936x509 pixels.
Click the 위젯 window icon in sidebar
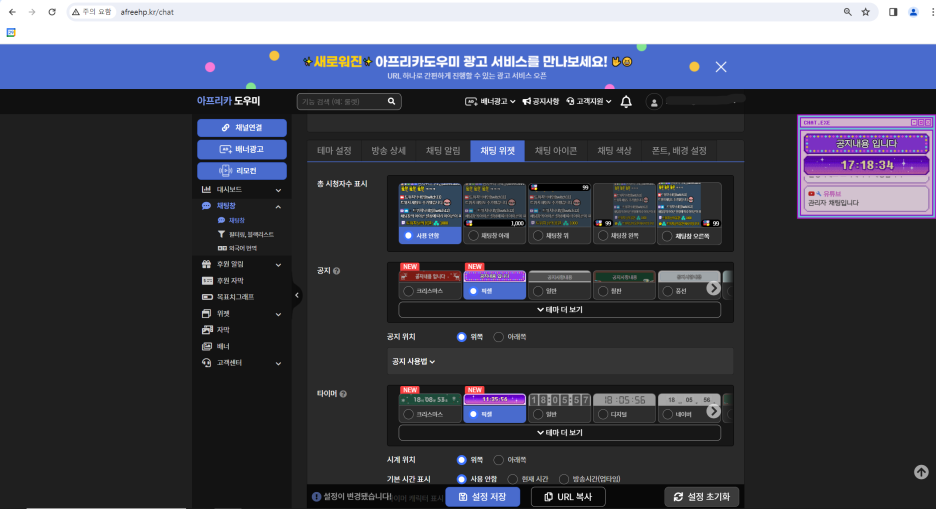pyautogui.click(x=207, y=314)
